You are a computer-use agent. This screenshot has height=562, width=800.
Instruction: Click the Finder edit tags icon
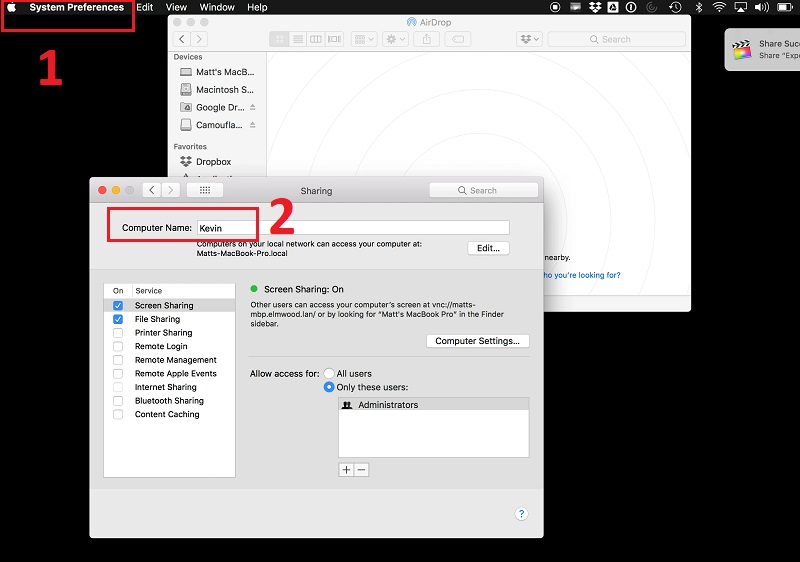[458, 39]
